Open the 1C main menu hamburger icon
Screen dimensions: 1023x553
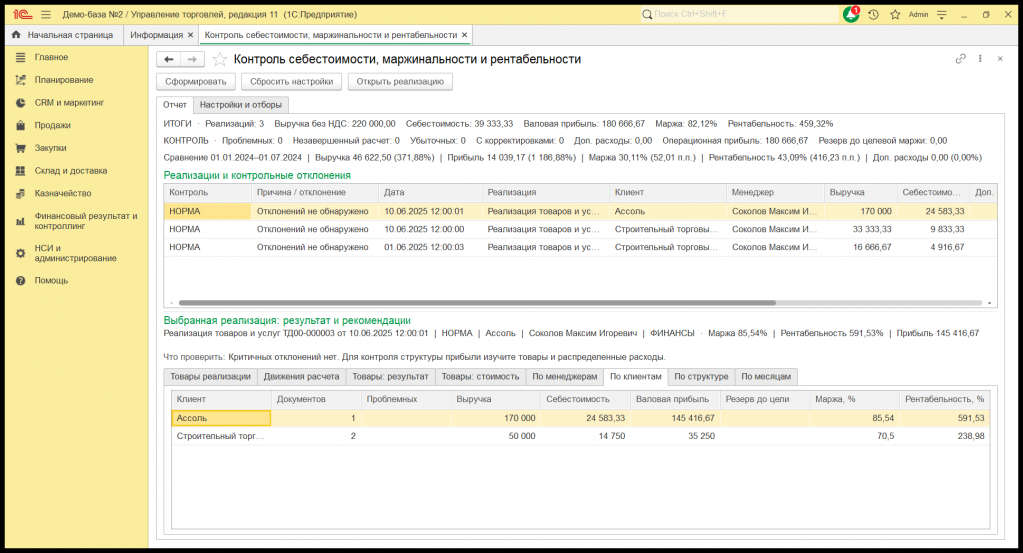pos(46,14)
